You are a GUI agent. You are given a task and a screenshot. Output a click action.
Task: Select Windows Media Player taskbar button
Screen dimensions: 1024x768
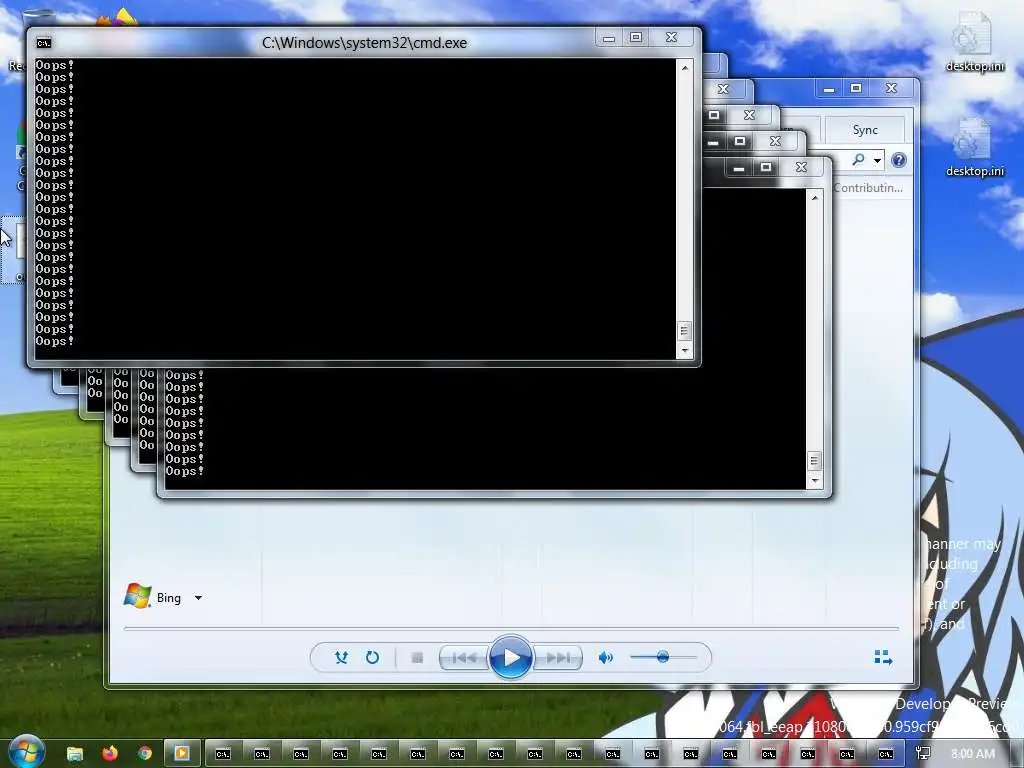(x=182, y=753)
